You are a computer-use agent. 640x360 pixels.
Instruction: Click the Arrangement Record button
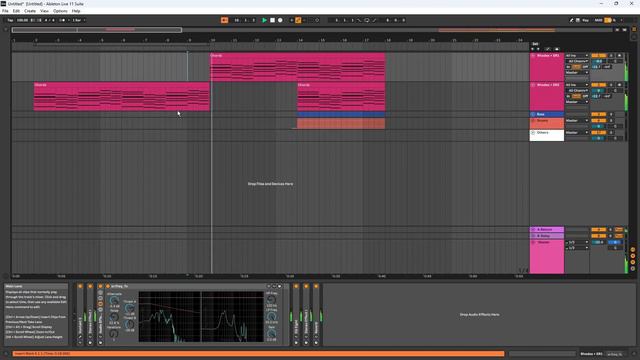tap(280, 20)
